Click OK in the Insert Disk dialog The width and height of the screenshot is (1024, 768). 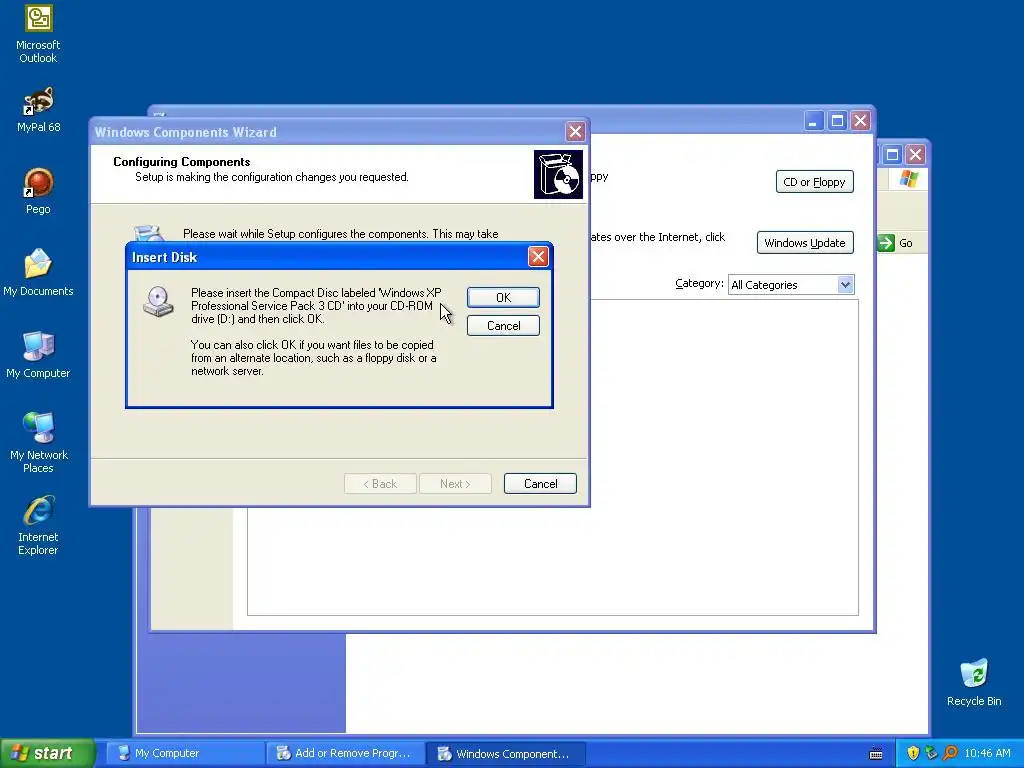pos(503,297)
